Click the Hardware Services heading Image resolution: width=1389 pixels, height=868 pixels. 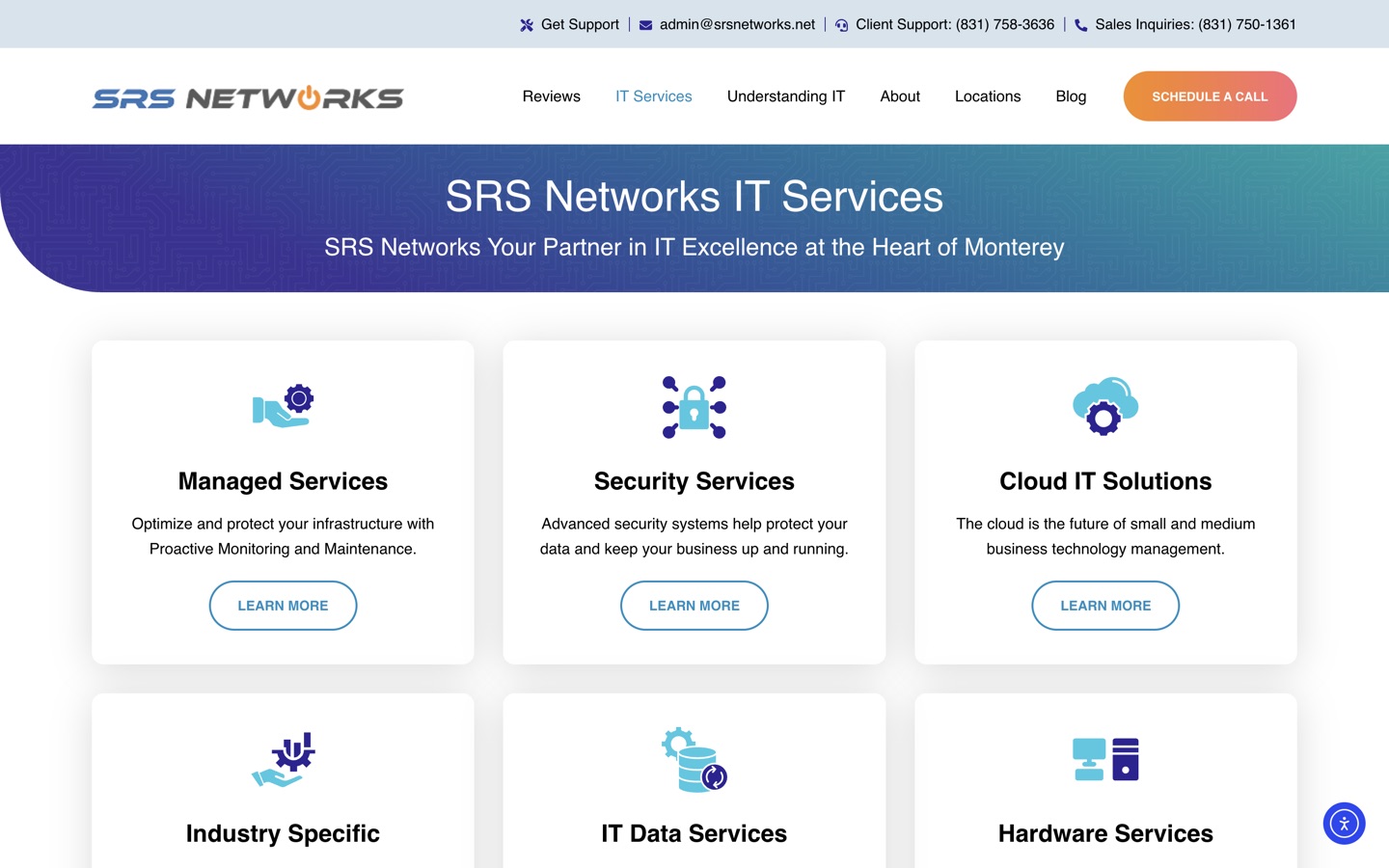point(1105,834)
